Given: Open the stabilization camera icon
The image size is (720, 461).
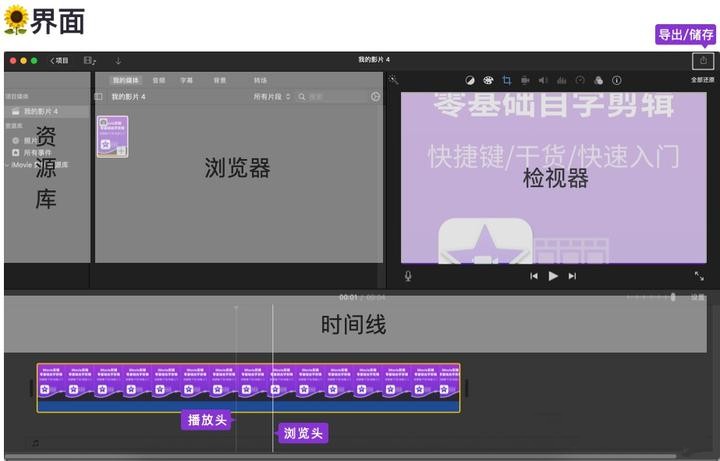Looking at the screenshot, I should 525,80.
